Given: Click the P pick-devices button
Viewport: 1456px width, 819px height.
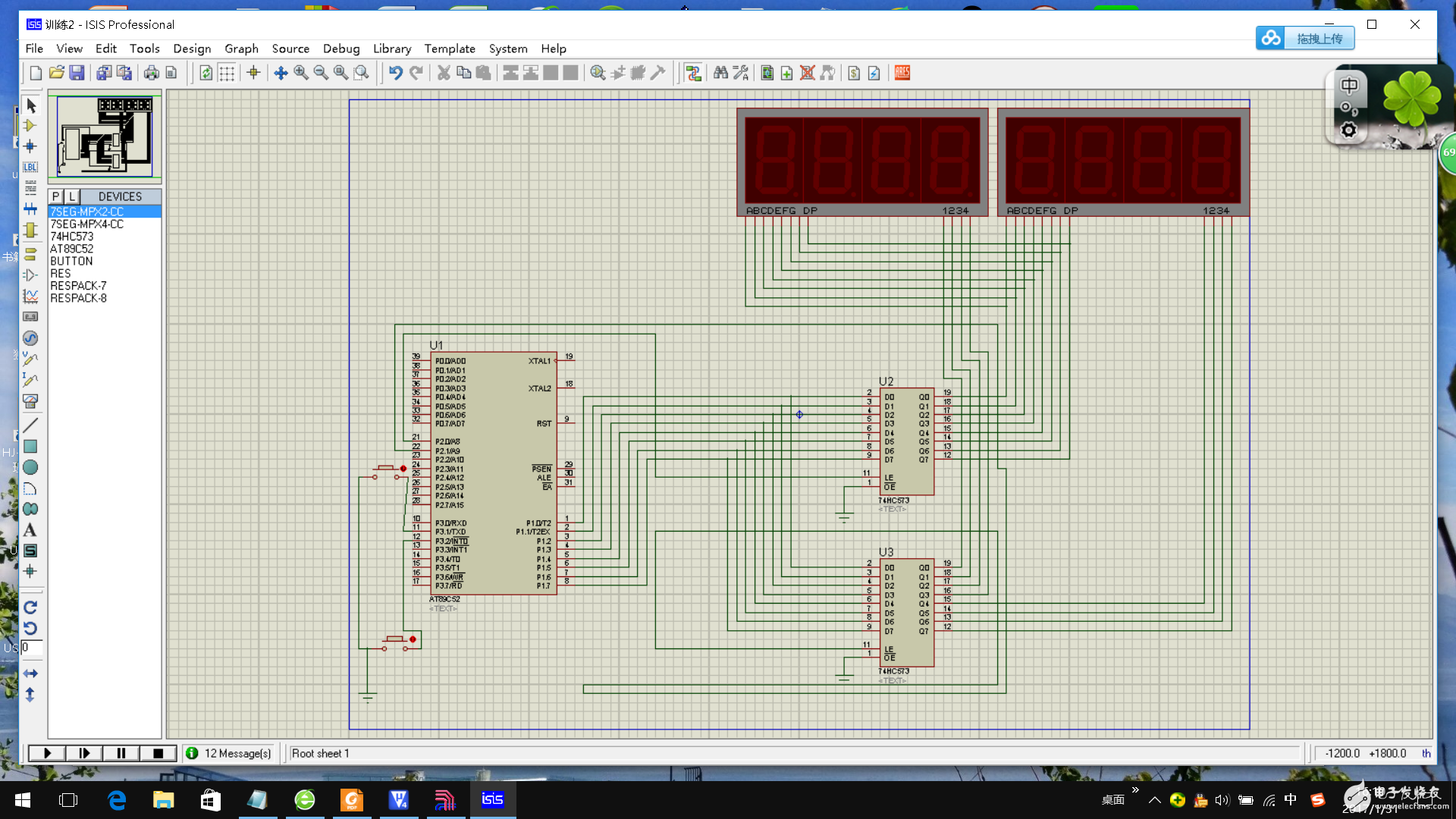Looking at the screenshot, I should pyautogui.click(x=55, y=196).
